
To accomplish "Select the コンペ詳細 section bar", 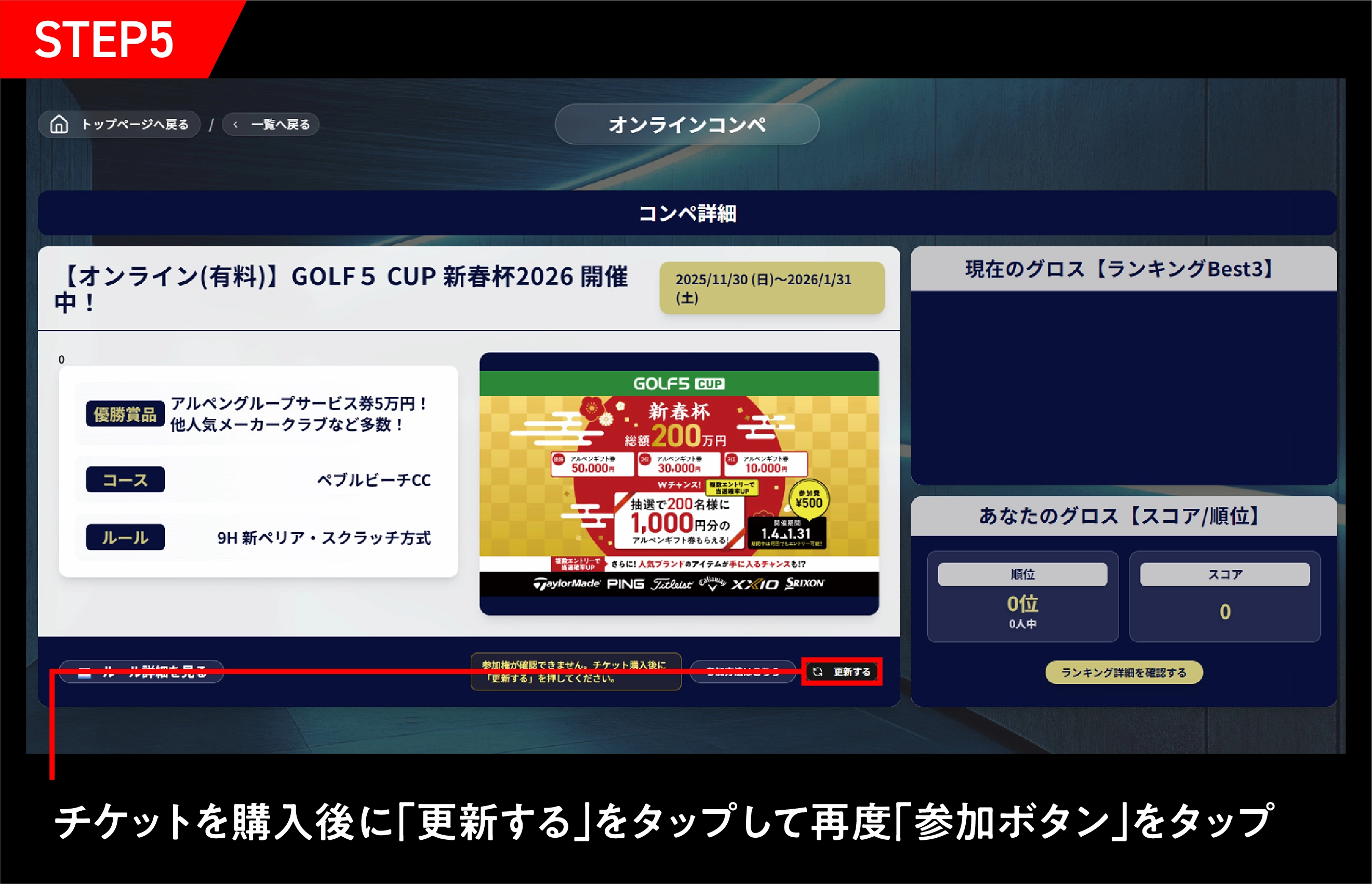I will pos(687,214).
